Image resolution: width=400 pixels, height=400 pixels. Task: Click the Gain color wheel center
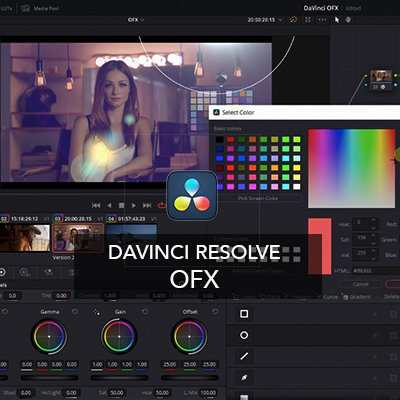click(x=119, y=337)
